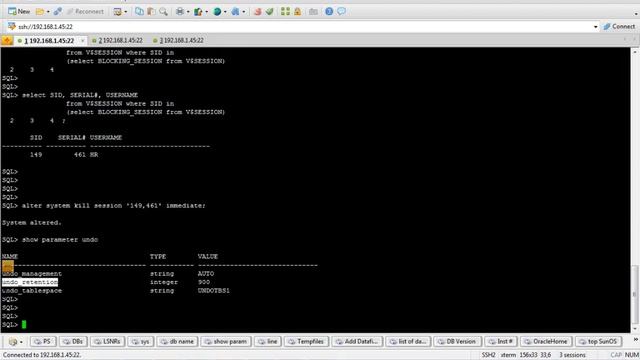Click the globe encoding icon
Viewport: 640px width, 360px height.
pyautogui.click(x=217, y=11)
